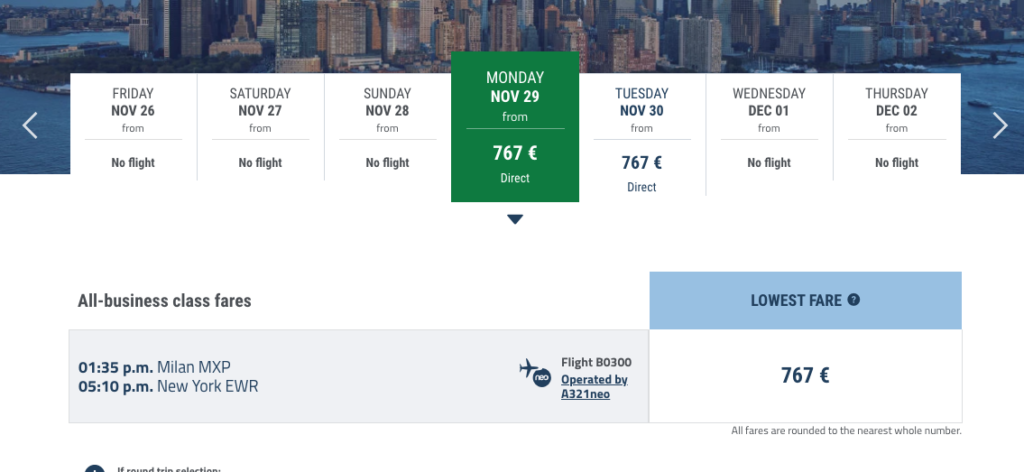The height and width of the screenshot is (472, 1024).
Task: Pick the Thursday Dec 02 date
Action: (897, 127)
